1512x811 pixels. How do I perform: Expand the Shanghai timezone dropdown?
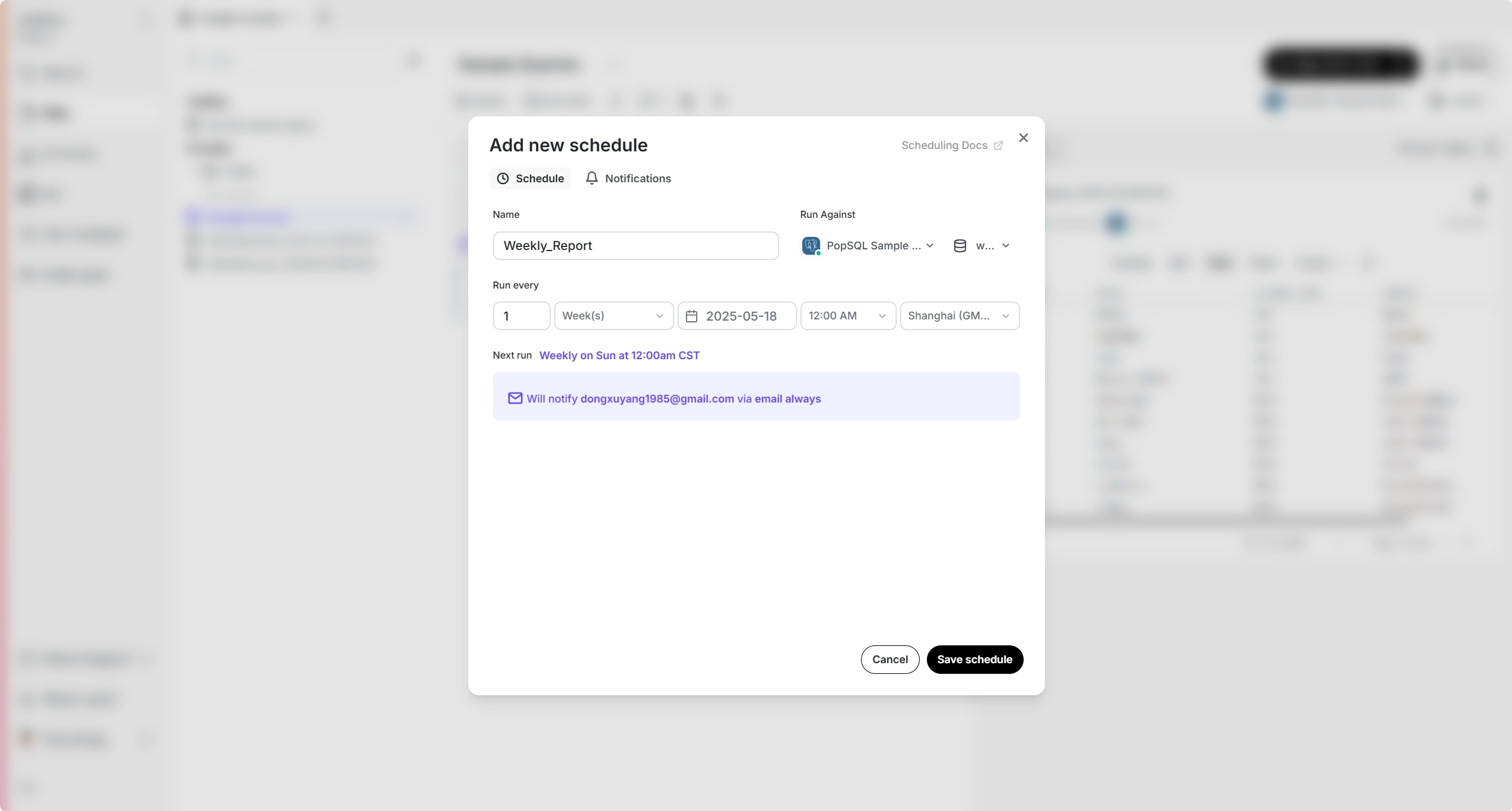959,316
